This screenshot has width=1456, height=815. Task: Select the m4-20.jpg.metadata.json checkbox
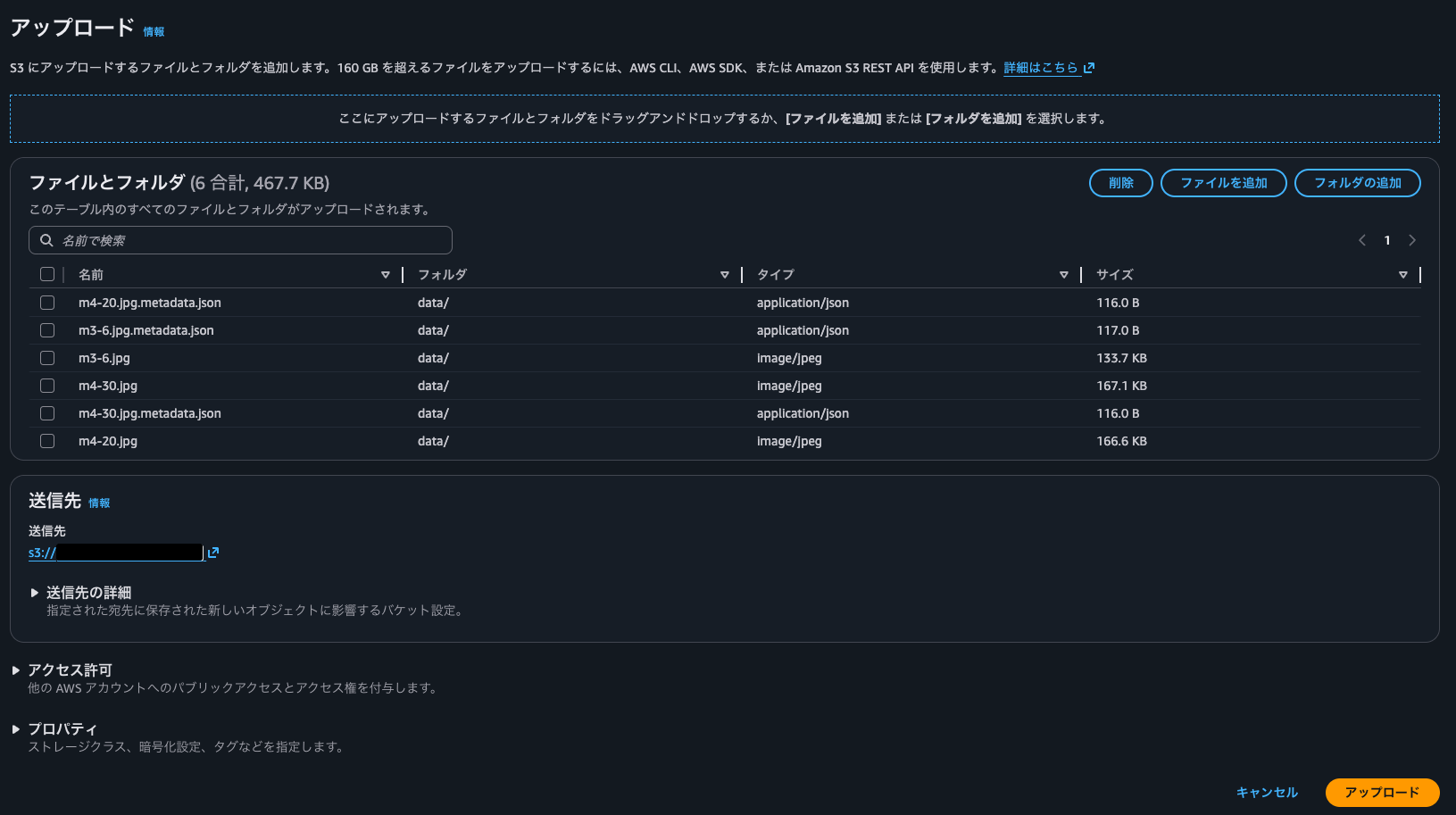(47, 303)
